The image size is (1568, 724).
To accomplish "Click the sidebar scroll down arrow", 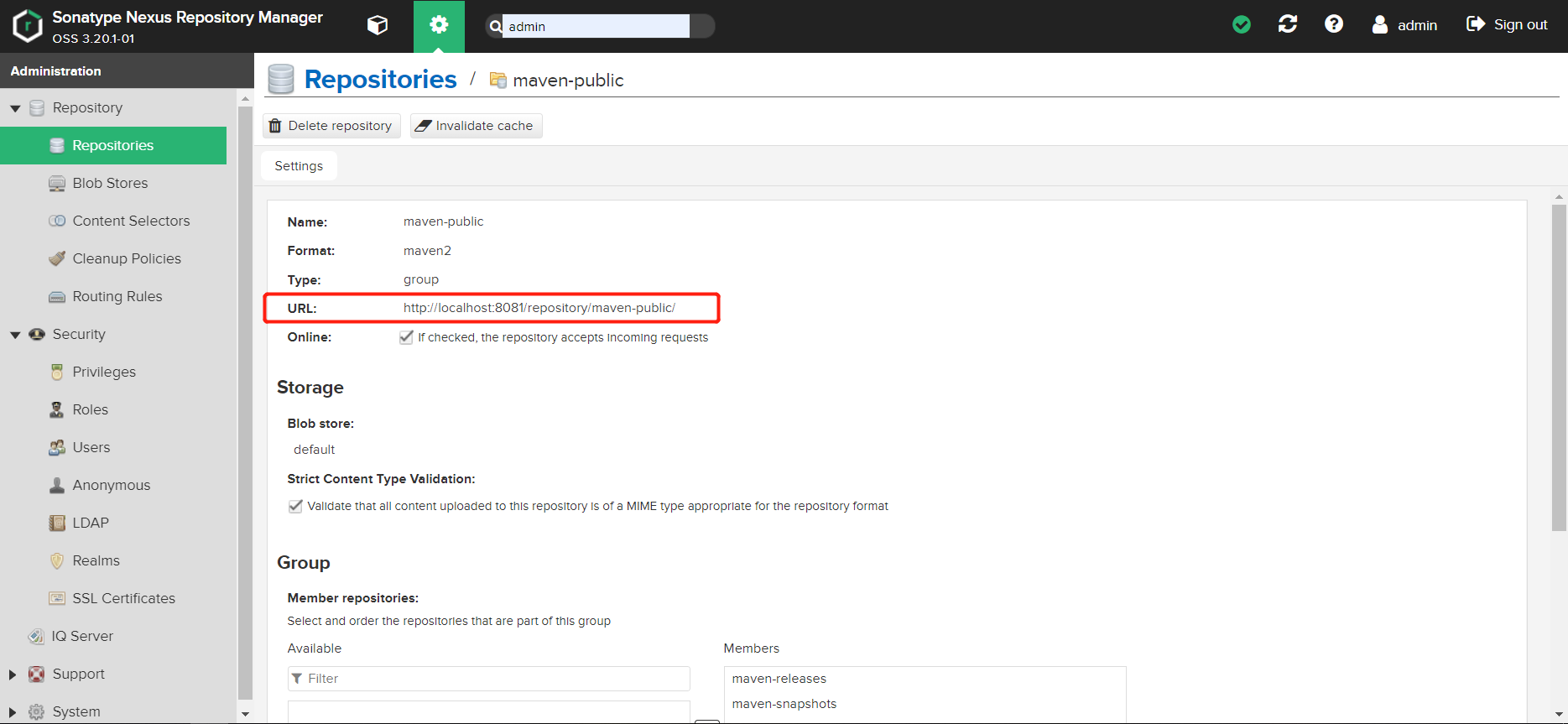I will pyautogui.click(x=245, y=714).
